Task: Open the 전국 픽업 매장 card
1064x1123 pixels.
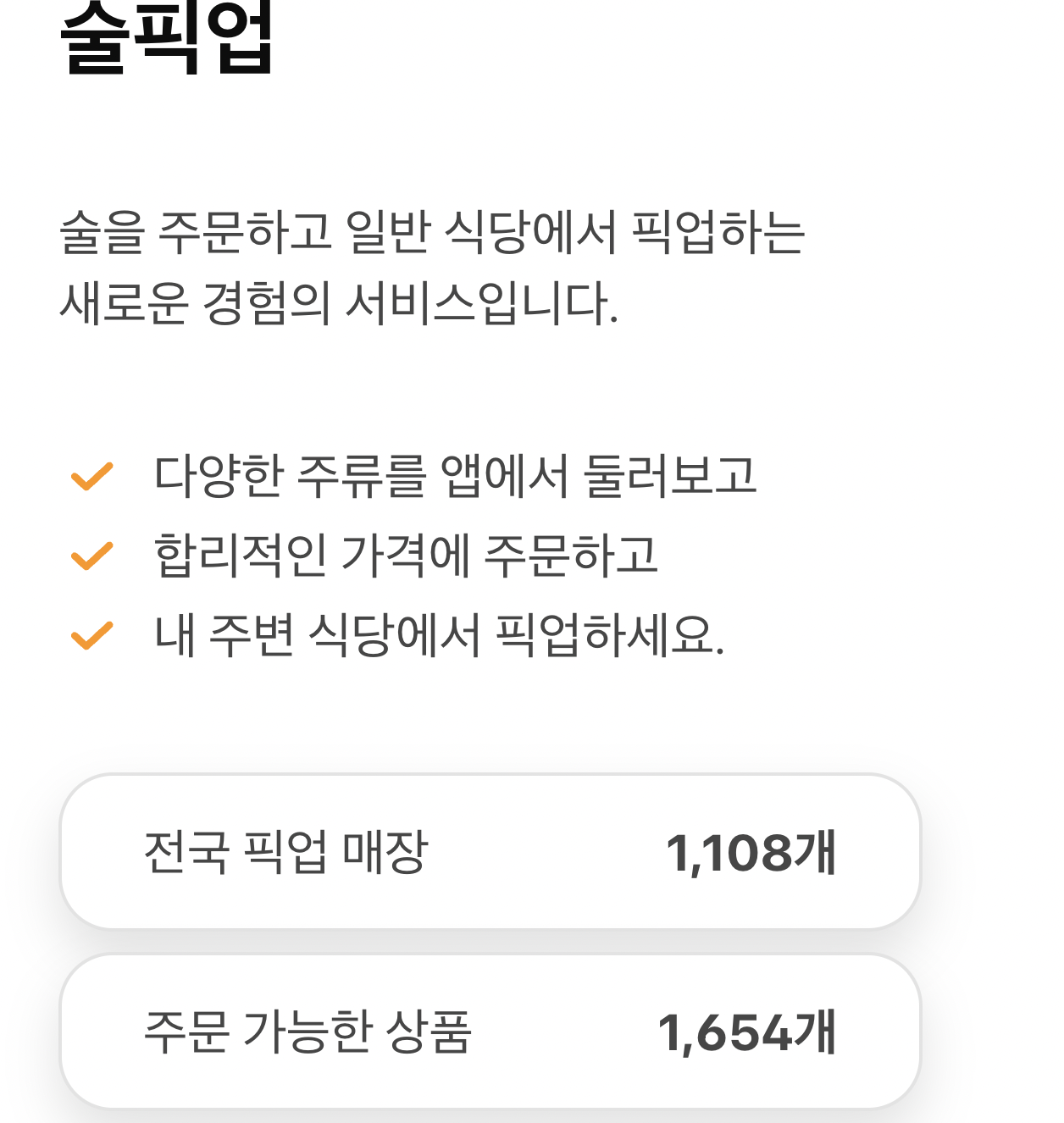Action: 490,852
